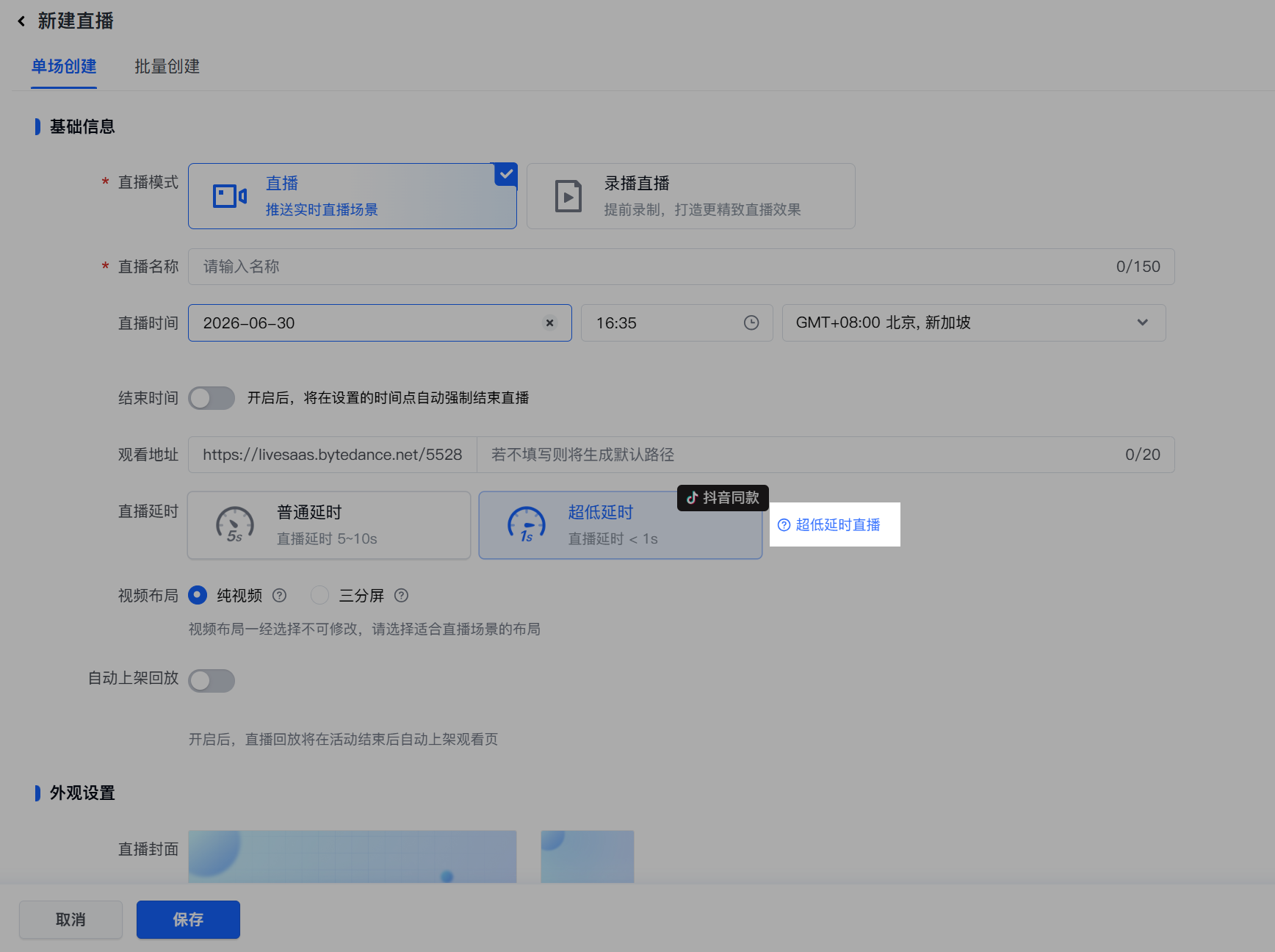Screen dimensions: 1275x952
Task: Click the wide 直播封面 cover thumbnail
Action: 353,857
